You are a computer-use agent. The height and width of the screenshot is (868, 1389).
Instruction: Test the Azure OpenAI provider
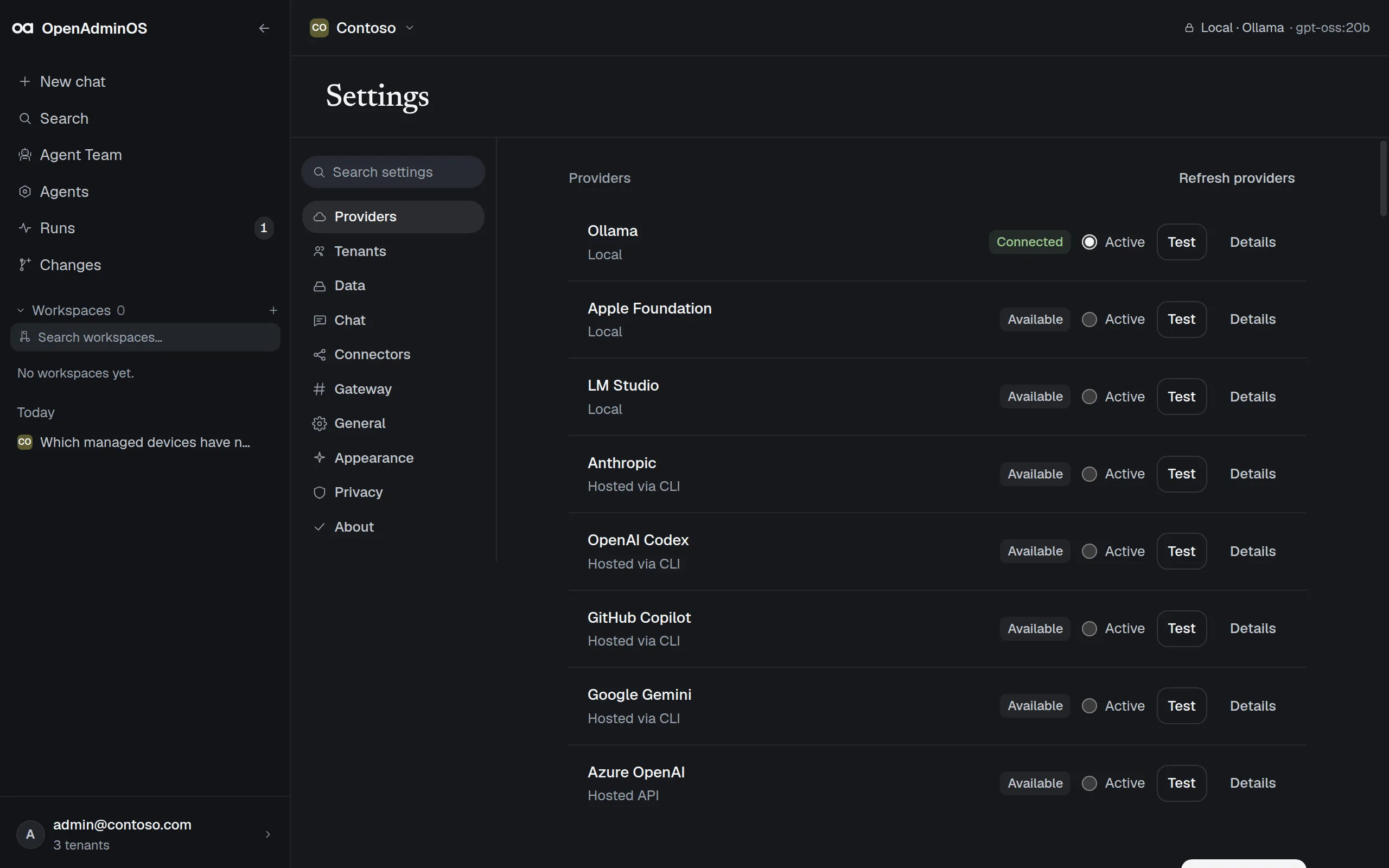[x=1181, y=783]
